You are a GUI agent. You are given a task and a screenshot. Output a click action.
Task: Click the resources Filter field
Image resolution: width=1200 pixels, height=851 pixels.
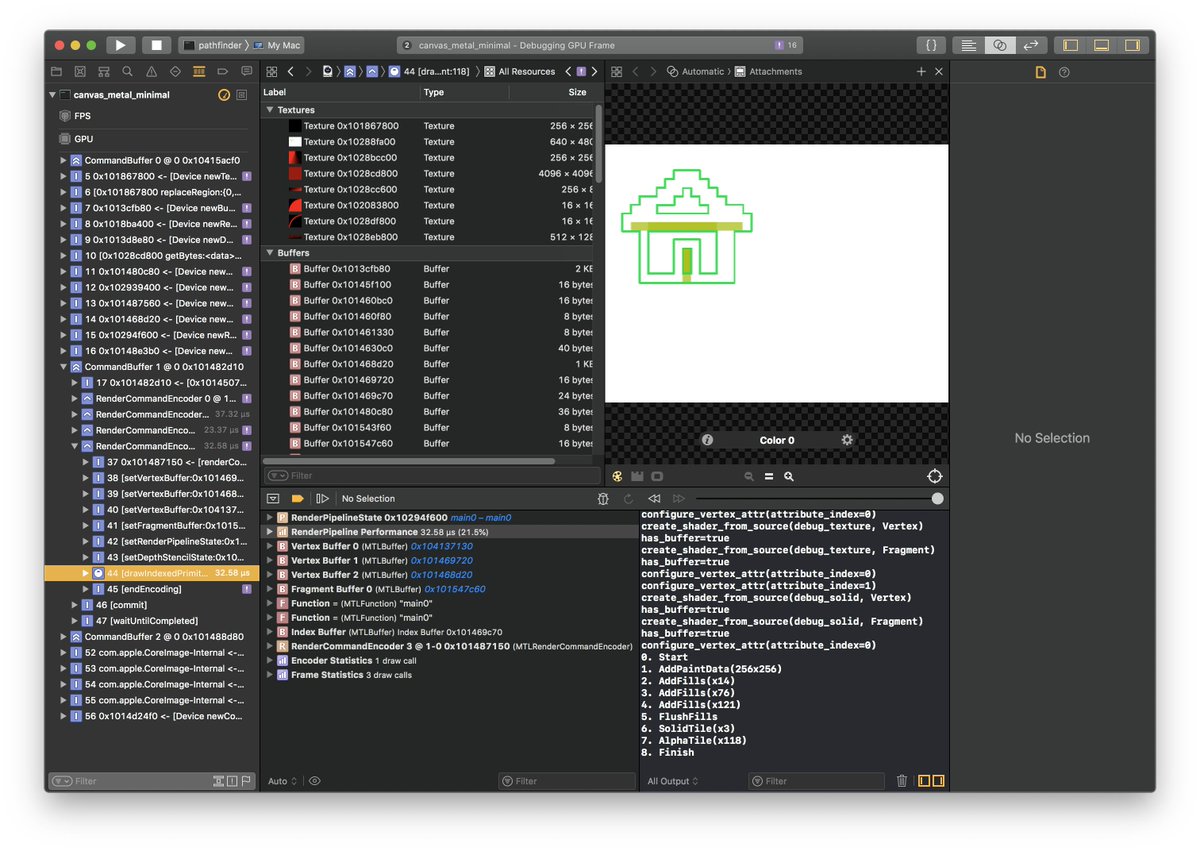pyautogui.click(x=432, y=476)
